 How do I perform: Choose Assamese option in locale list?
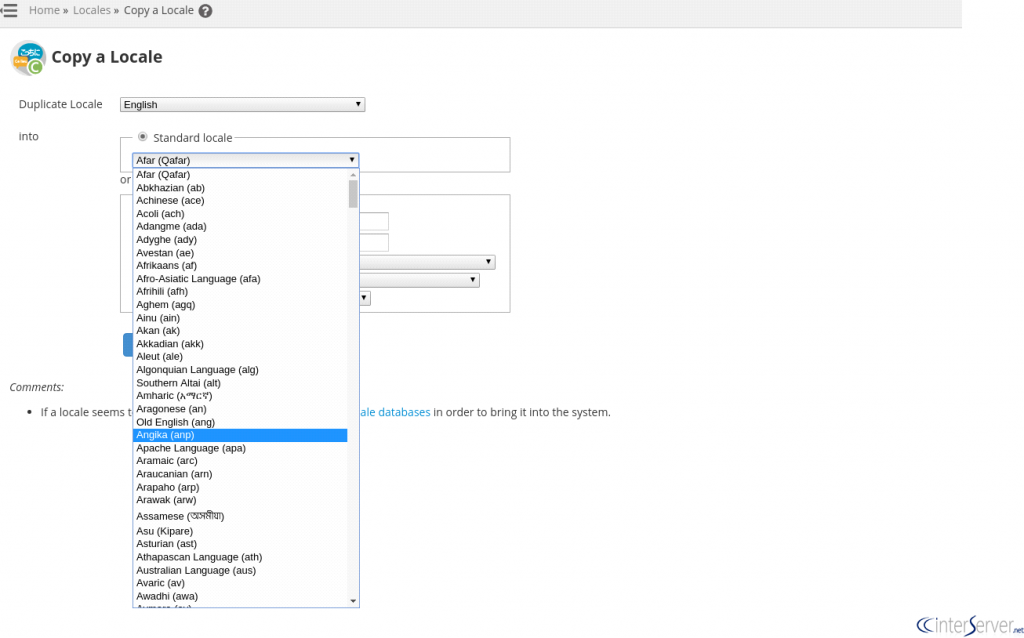[240, 516]
